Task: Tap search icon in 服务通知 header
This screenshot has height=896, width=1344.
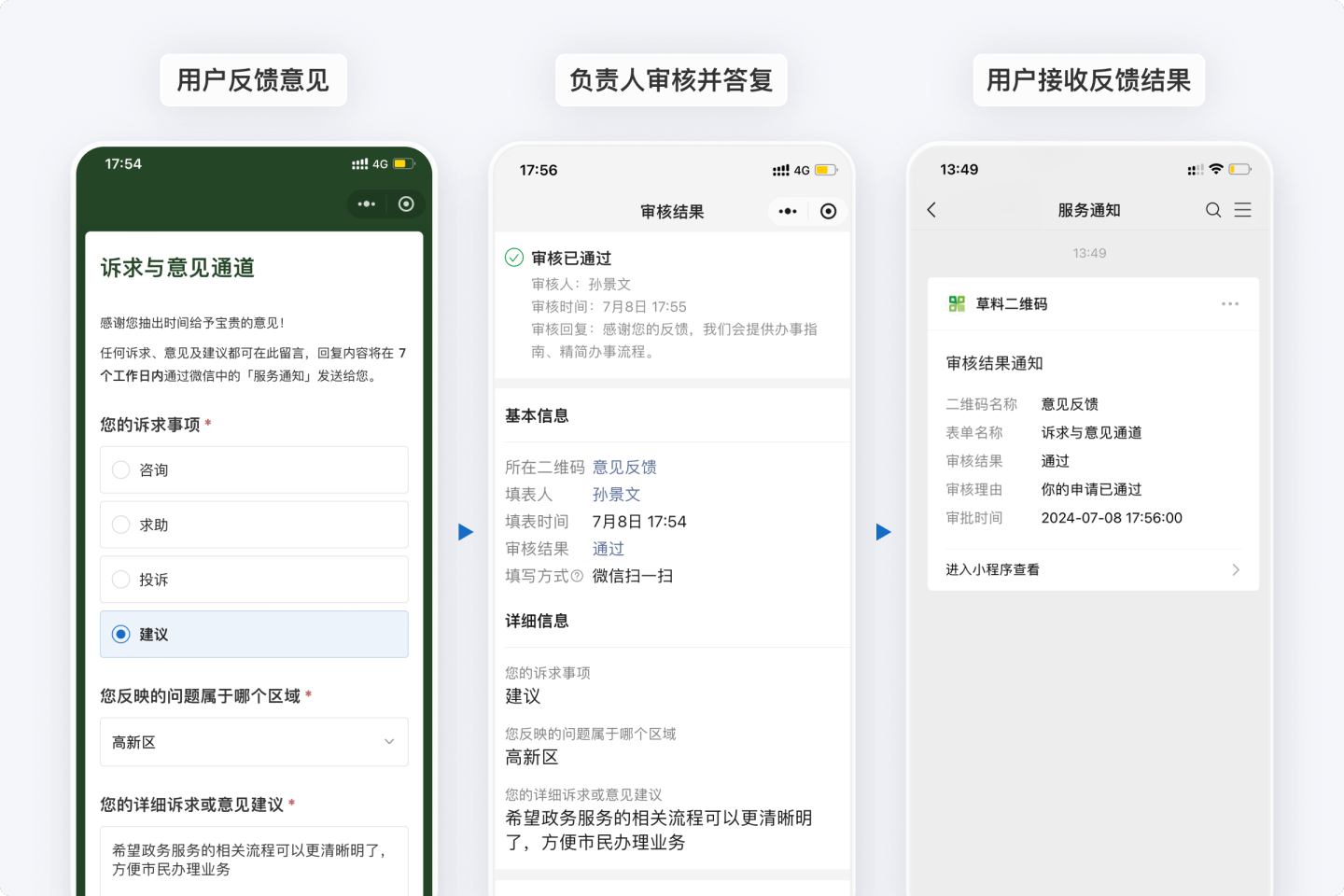Action: point(1212,210)
